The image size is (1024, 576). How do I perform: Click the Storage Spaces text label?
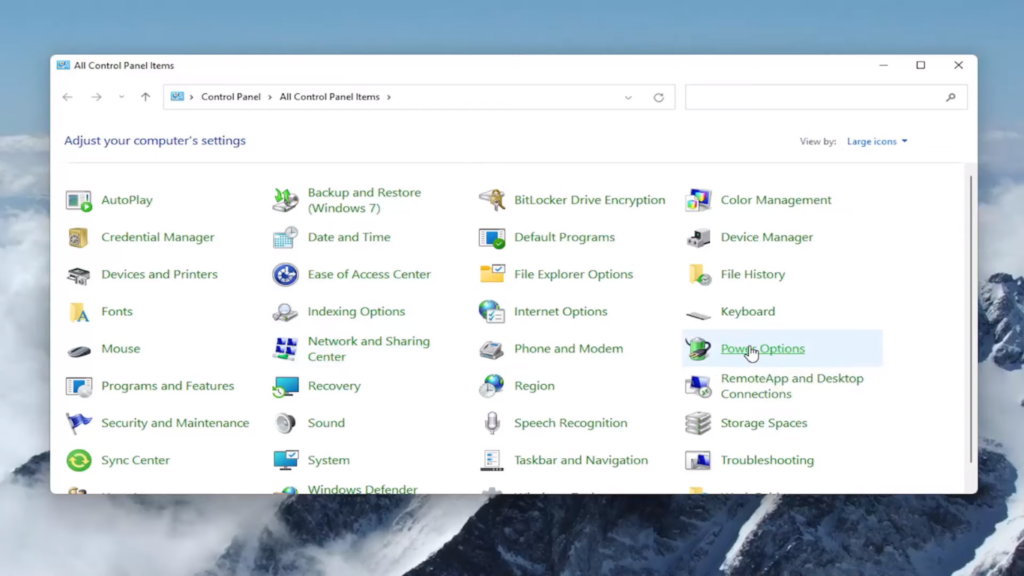(x=763, y=423)
